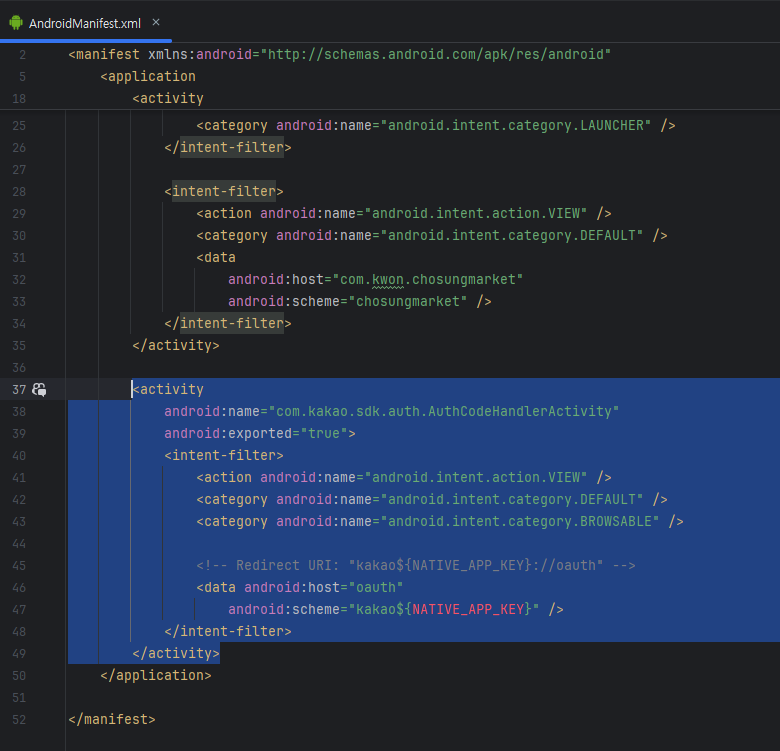Screen dimensions: 780x751
Task: Click line number 46 in gutter
Action: click(x=19, y=588)
